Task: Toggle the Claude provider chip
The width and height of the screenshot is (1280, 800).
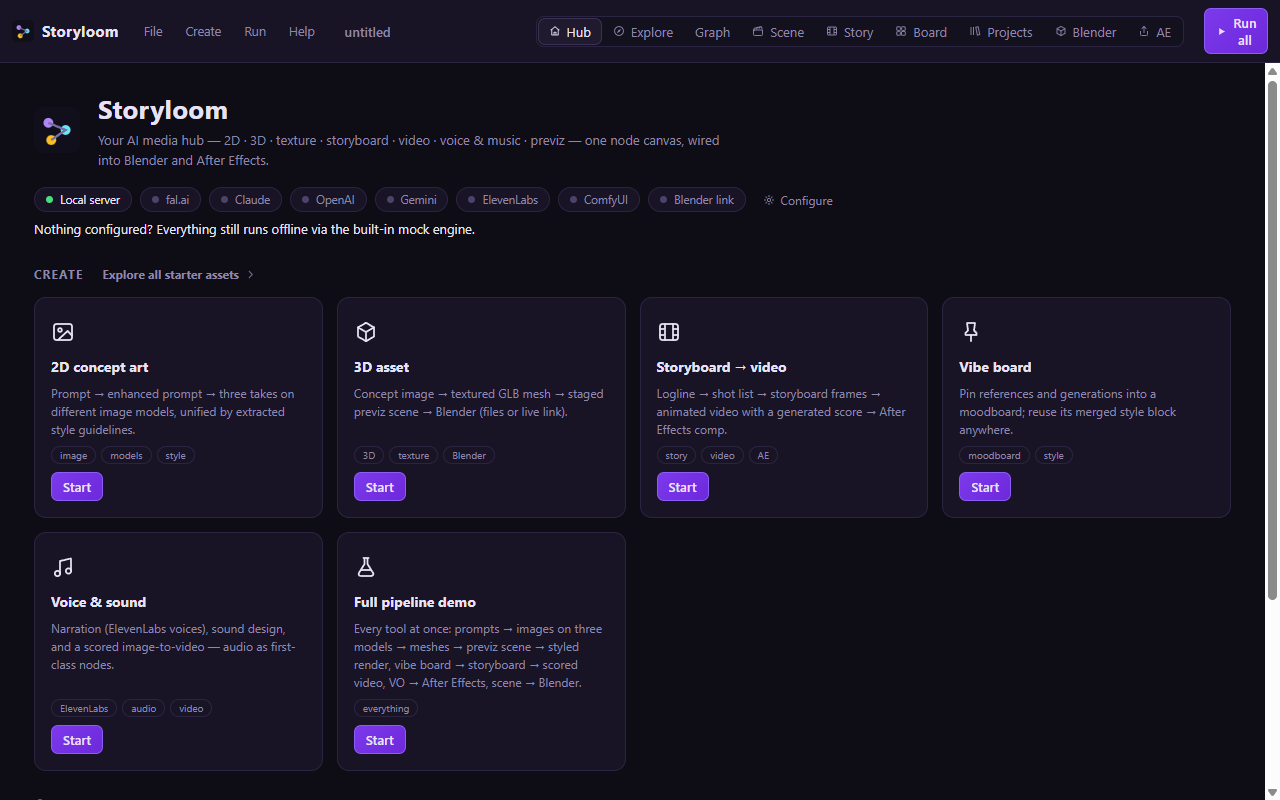Action: tap(245, 200)
